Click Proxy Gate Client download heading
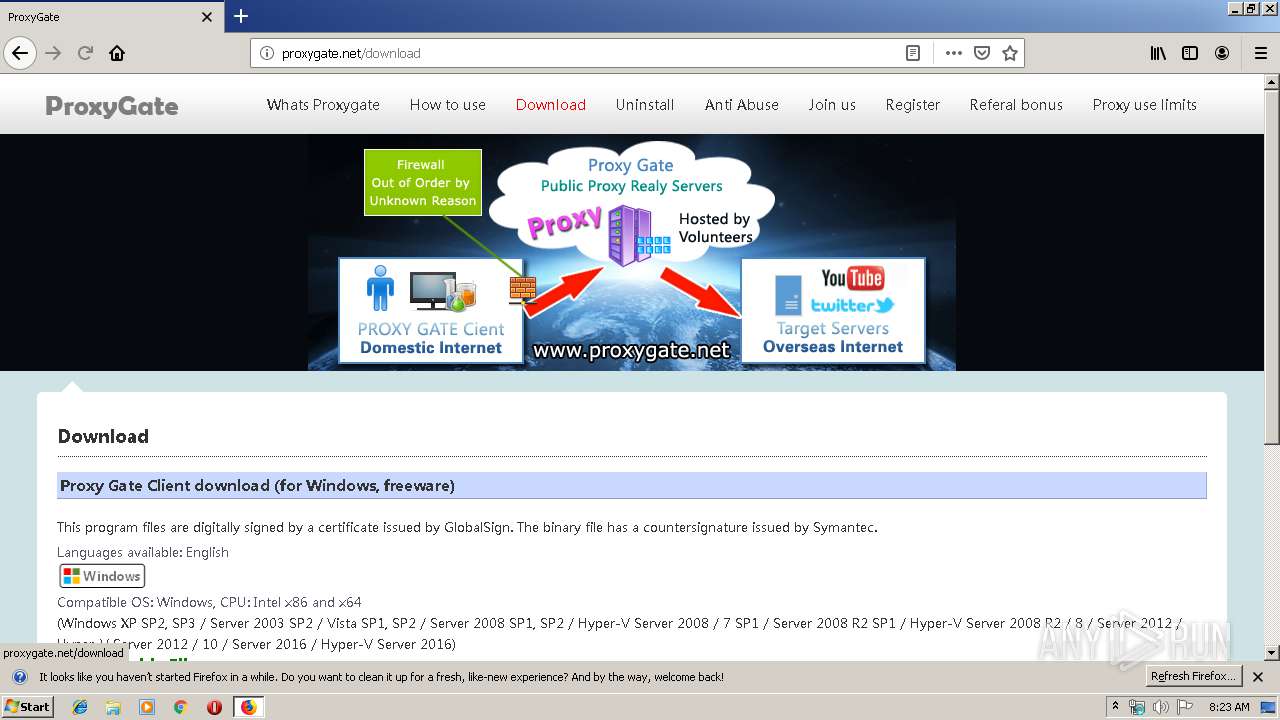Screen dimensions: 1280x720 257,486
